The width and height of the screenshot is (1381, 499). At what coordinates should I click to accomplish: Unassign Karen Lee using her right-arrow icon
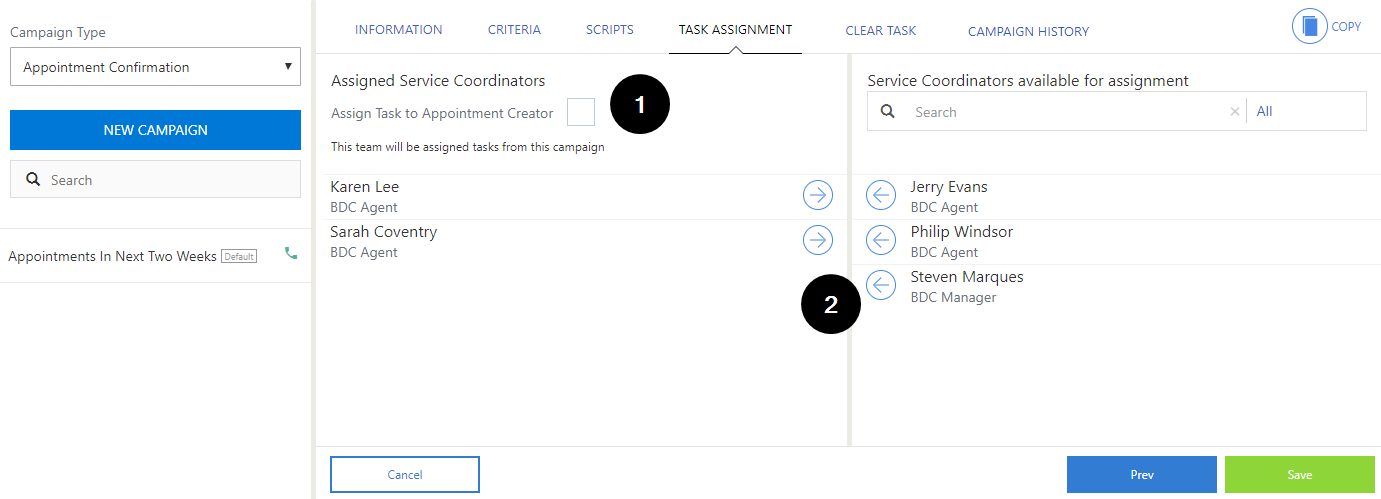pyautogui.click(x=818, y=195)
